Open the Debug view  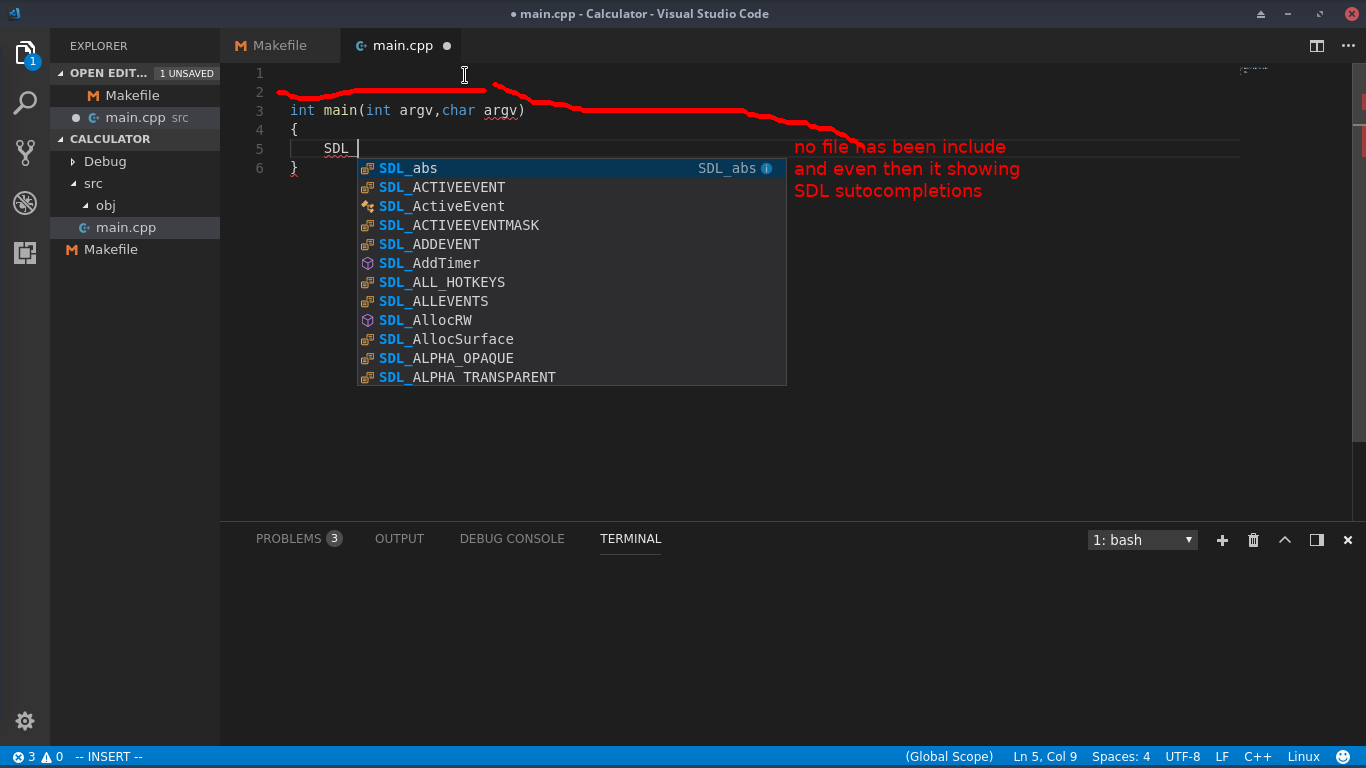coord(25,203)
